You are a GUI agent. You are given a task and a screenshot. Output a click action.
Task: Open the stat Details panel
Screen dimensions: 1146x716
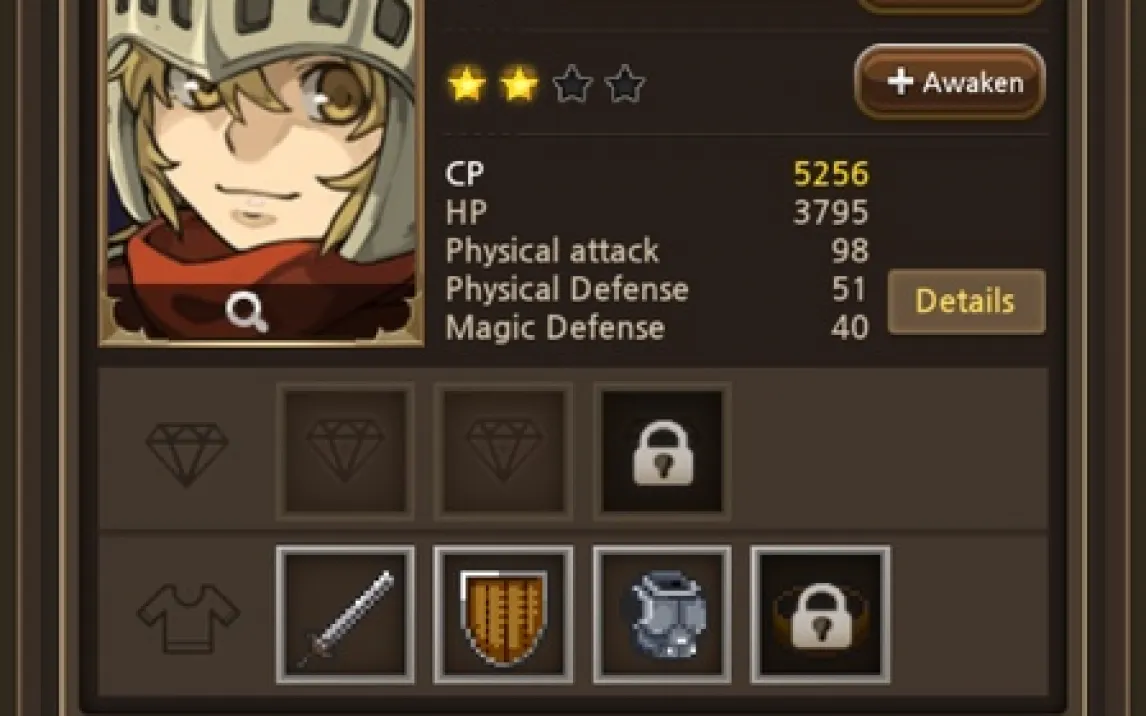(x=966, y=301)
